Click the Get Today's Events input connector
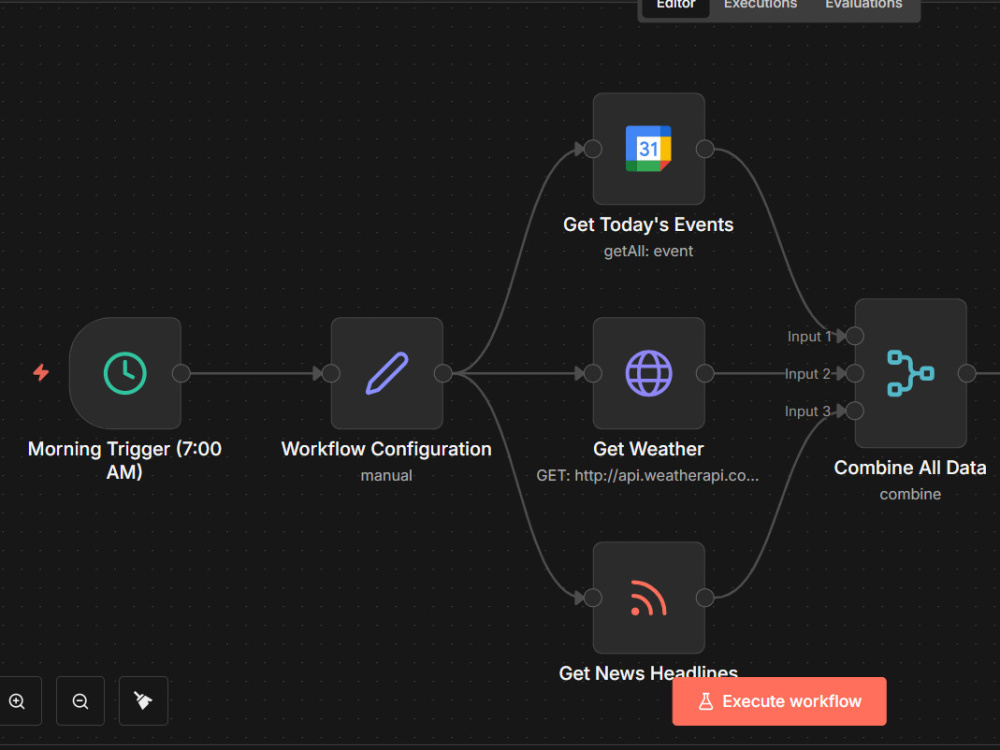The width and height of the screenshot is (1000, 750). tap(593, 149)
